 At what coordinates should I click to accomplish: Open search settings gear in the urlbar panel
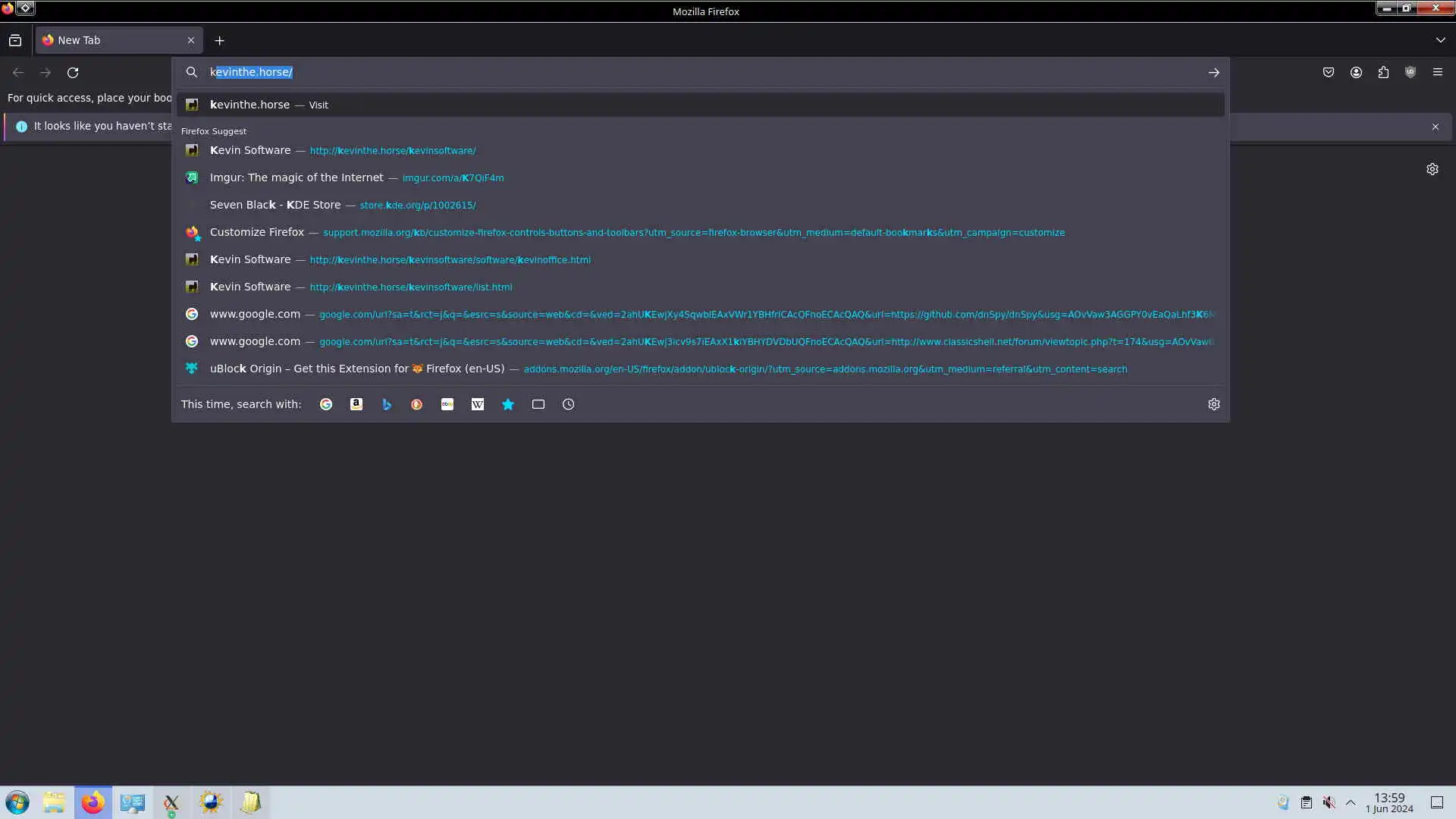point(1213,404)
